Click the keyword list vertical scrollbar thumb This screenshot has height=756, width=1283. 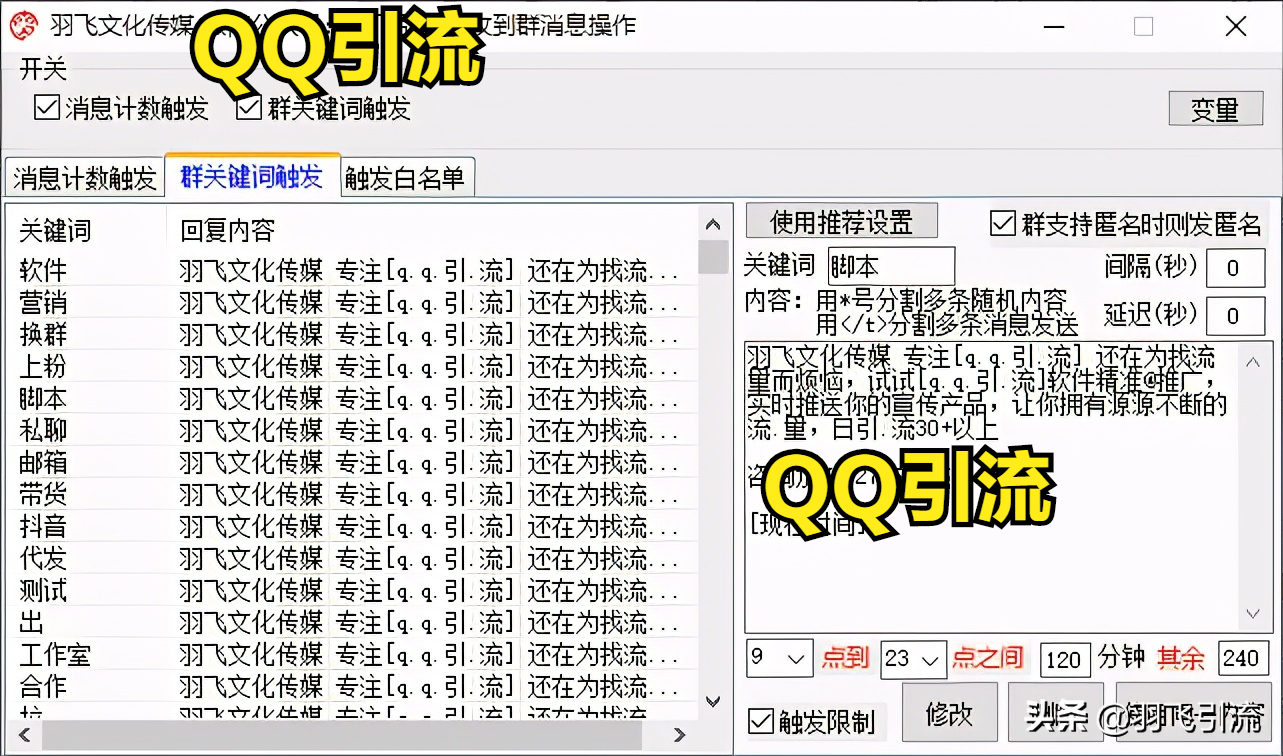[713, 256]
